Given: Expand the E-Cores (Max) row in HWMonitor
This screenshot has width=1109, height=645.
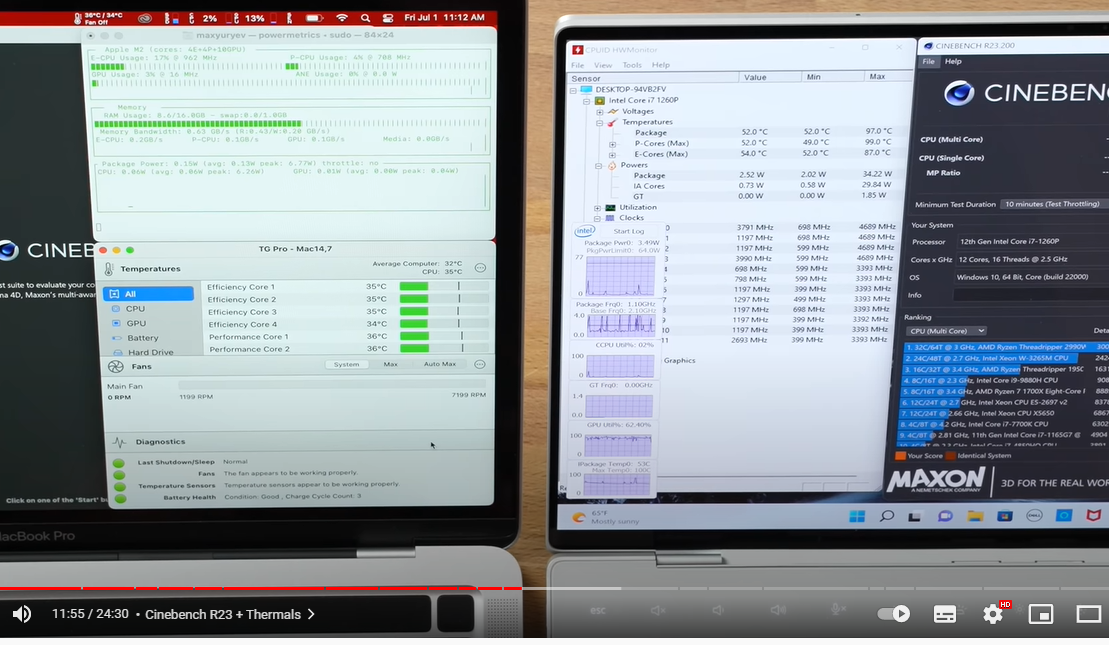Looking at the screenshot, I should coord(612,154).
